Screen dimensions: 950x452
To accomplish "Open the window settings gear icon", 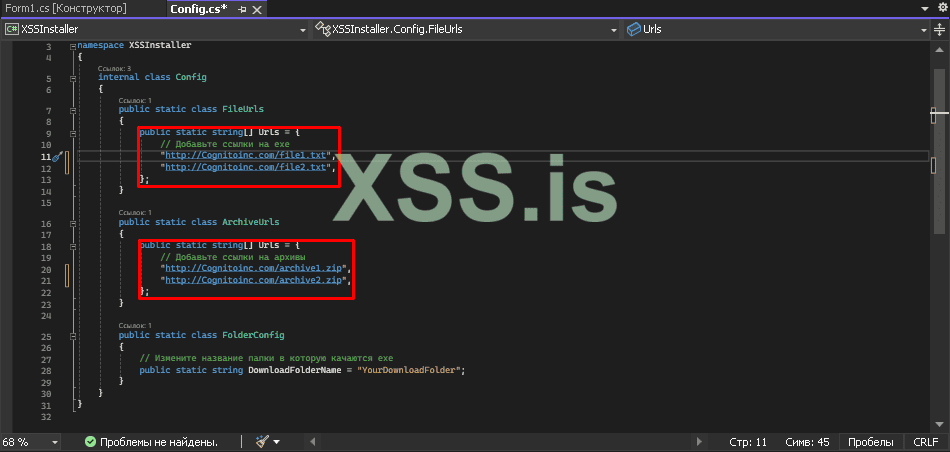I will [942, 8].
